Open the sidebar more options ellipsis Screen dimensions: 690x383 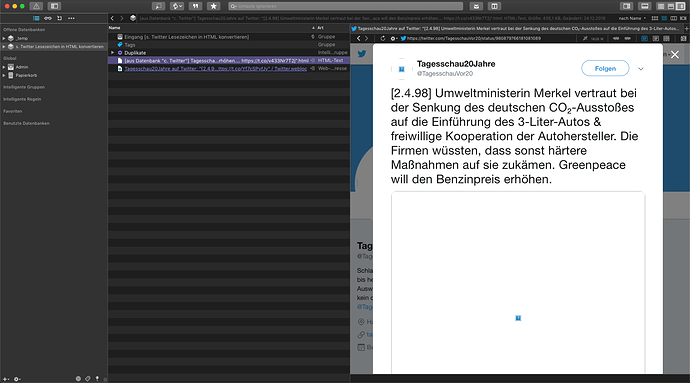(71, 18)
